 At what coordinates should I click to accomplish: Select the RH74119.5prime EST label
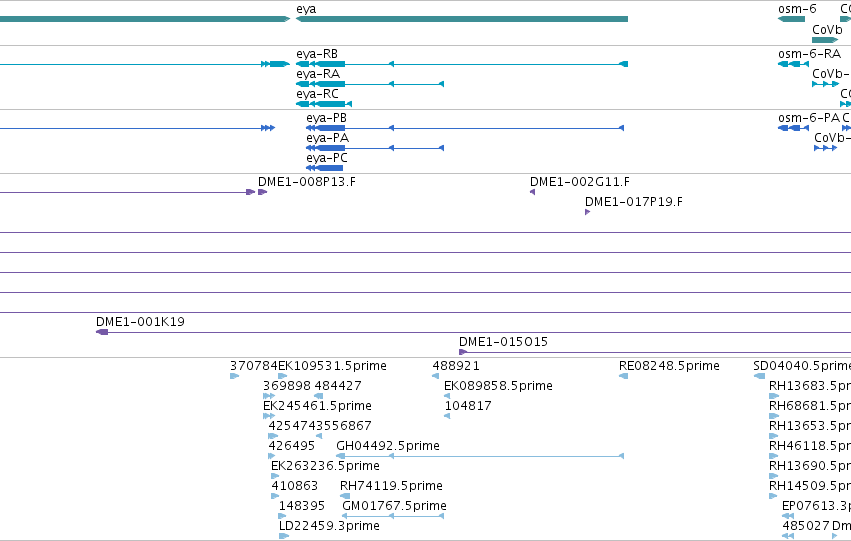391,486
